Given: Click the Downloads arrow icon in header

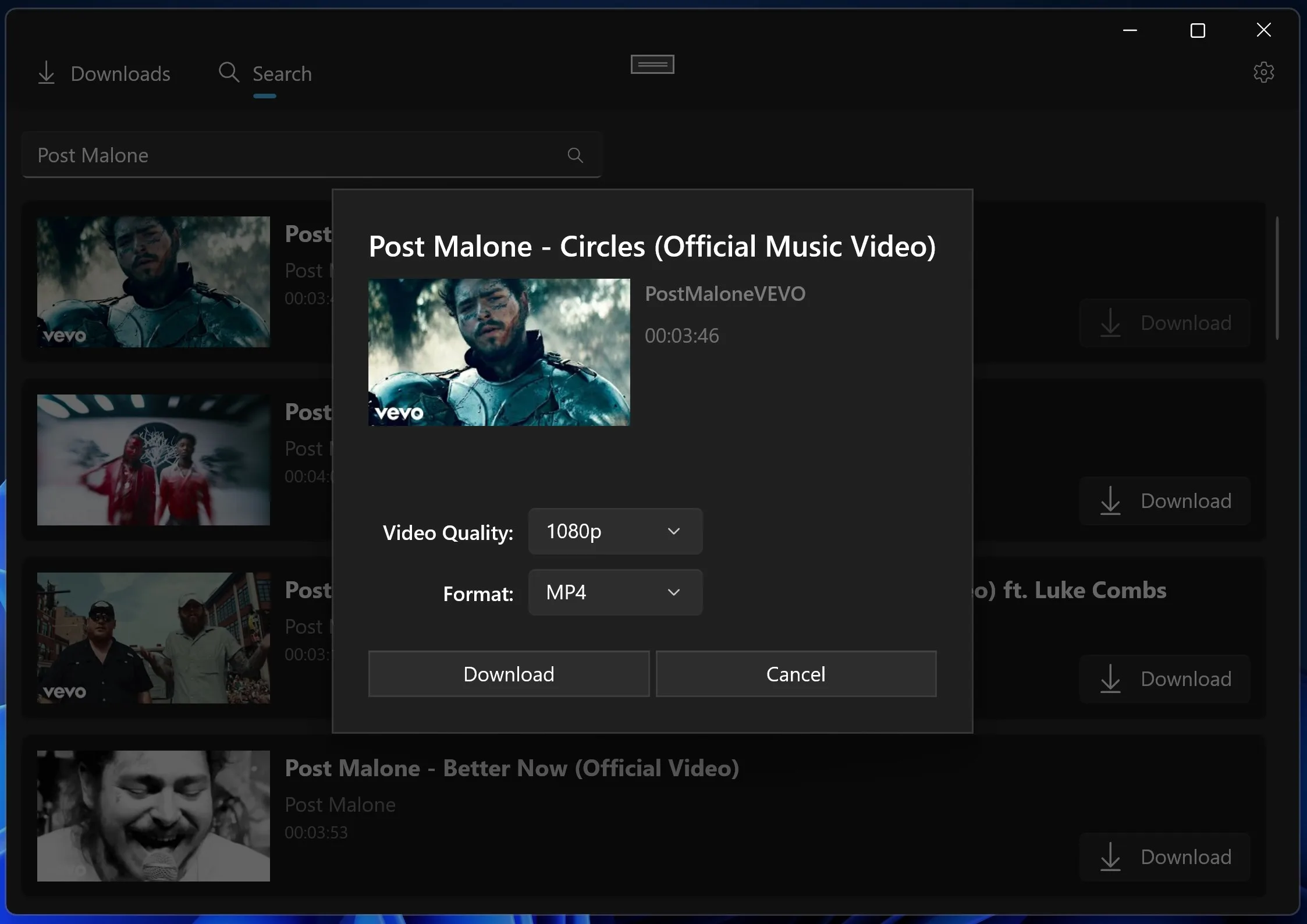Looking at the screenshot, I should [x=47, y=73].
